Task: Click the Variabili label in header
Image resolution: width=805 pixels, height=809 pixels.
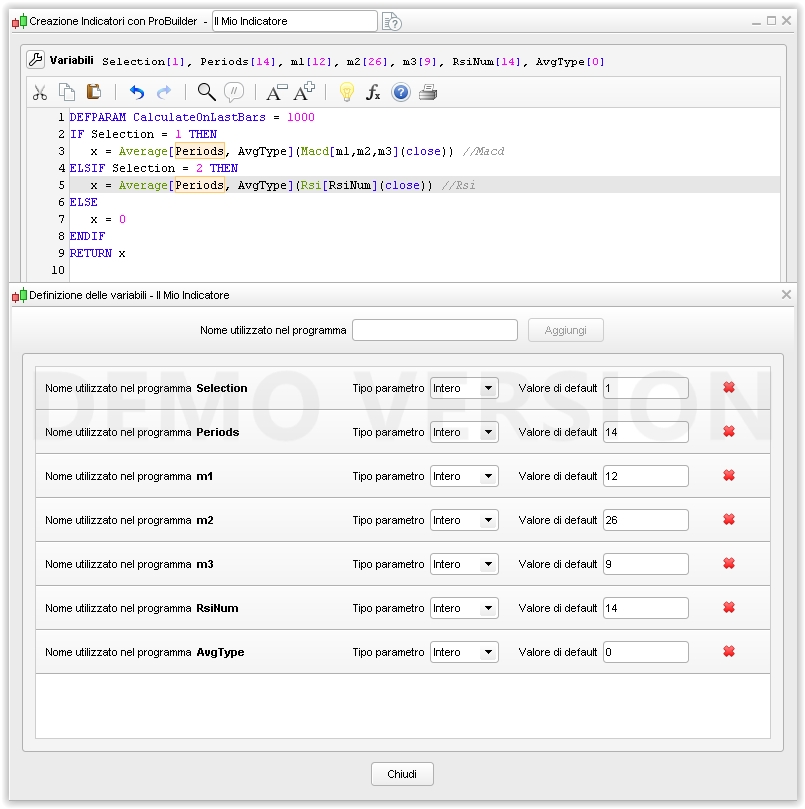Action: 72,60
